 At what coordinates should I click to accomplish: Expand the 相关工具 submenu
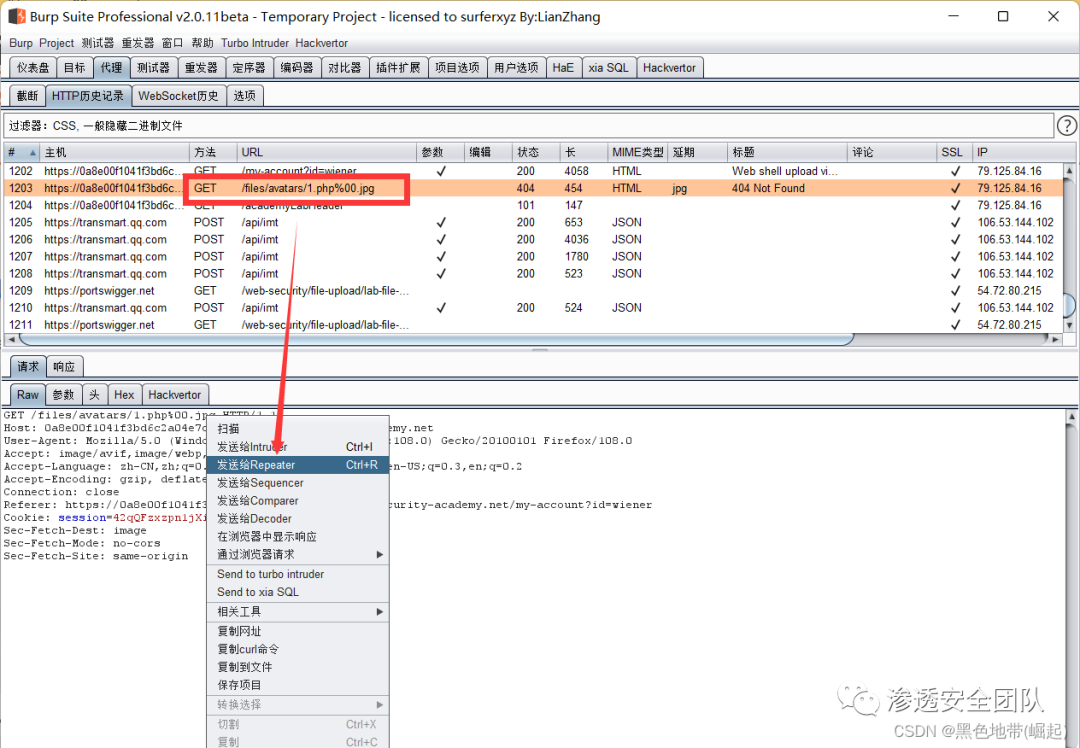click(x=298, y=612)
